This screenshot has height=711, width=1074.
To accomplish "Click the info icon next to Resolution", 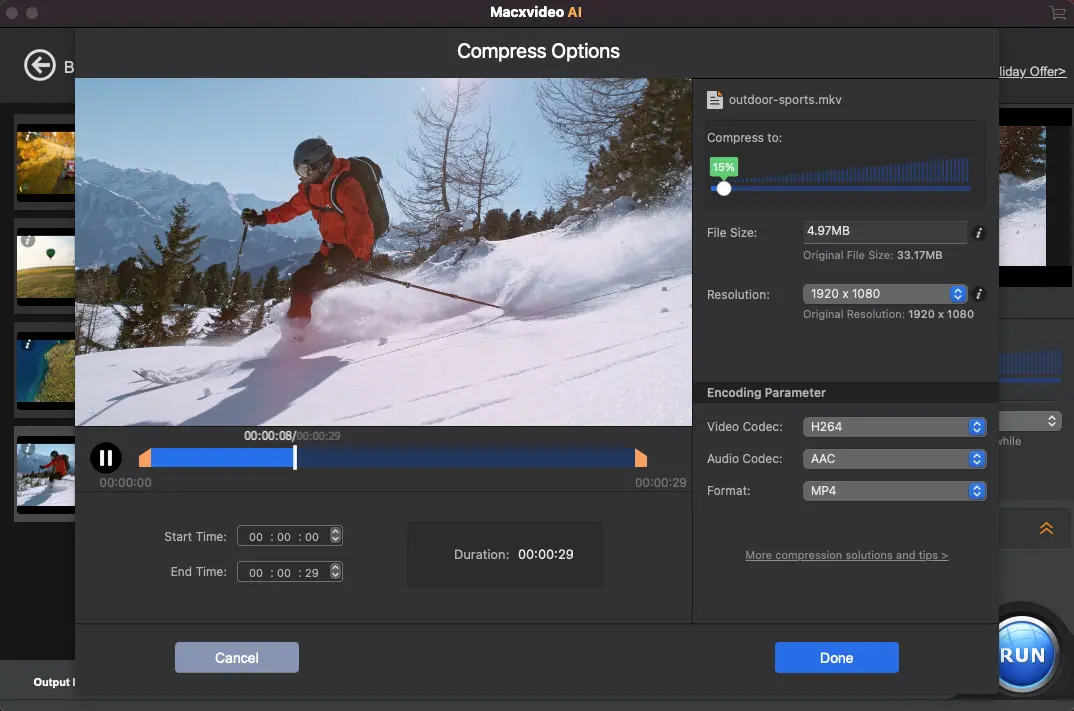I will pos(979,295).
